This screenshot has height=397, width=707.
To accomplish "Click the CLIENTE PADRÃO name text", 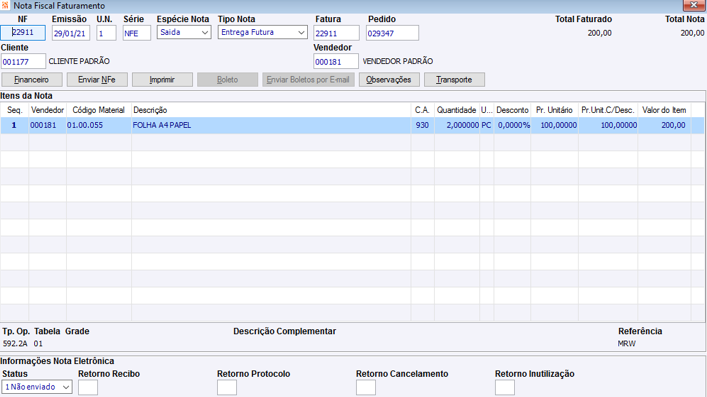I will point(79,61).
